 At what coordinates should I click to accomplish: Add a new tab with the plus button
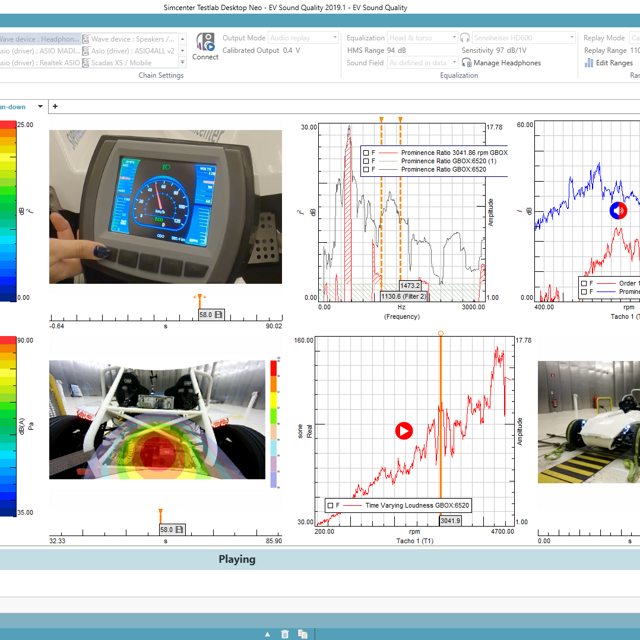tap(55, 107)
